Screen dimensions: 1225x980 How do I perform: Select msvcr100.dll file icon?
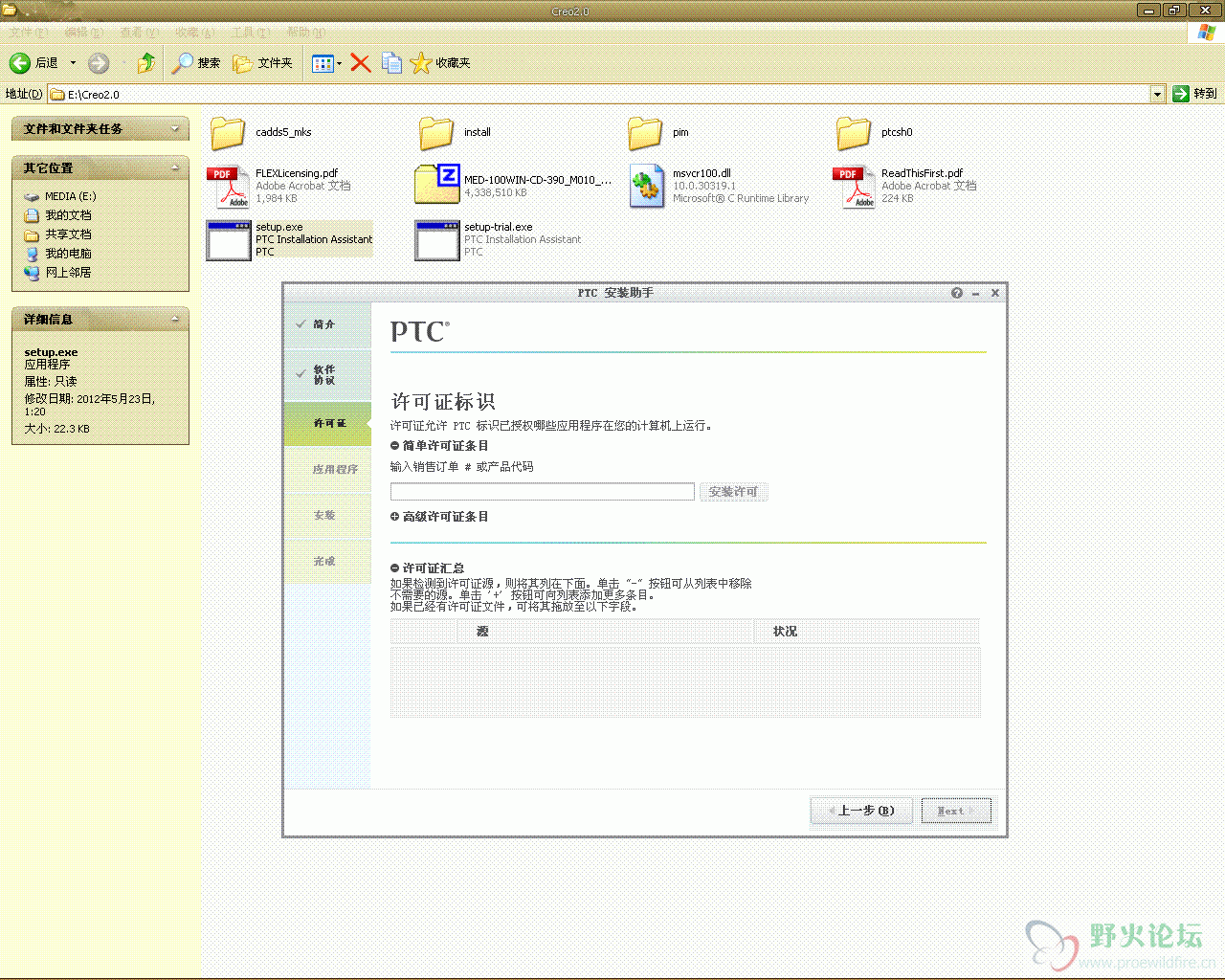[646, 187]
